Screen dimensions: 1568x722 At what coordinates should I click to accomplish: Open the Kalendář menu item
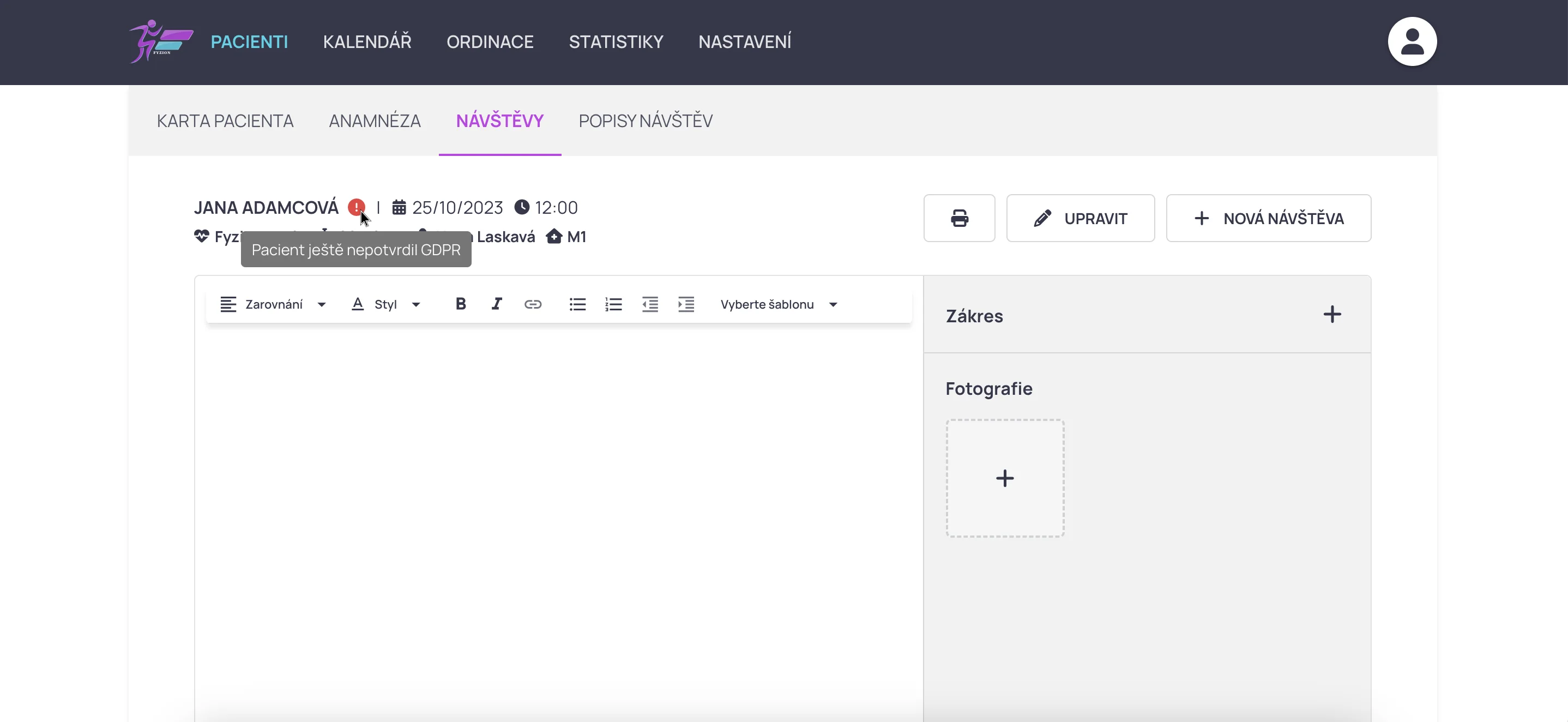tap(367, 41)
